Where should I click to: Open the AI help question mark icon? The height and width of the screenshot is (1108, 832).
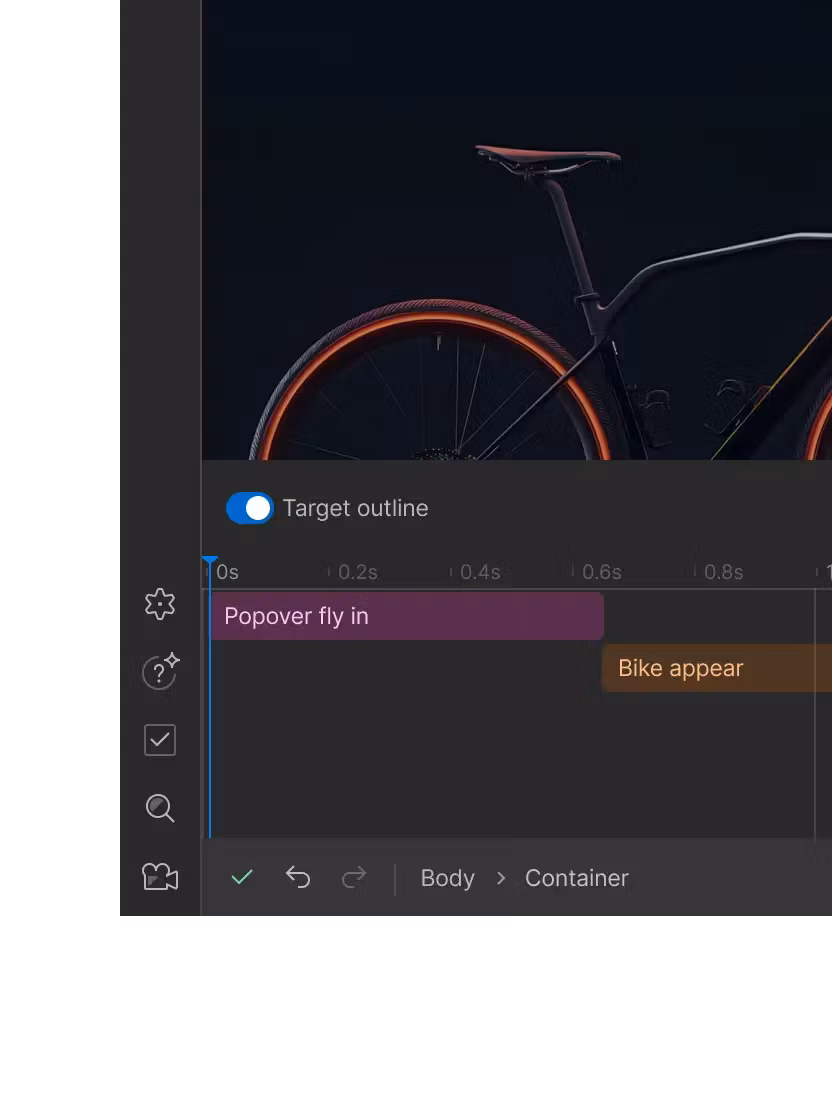(x=160, y=672)
